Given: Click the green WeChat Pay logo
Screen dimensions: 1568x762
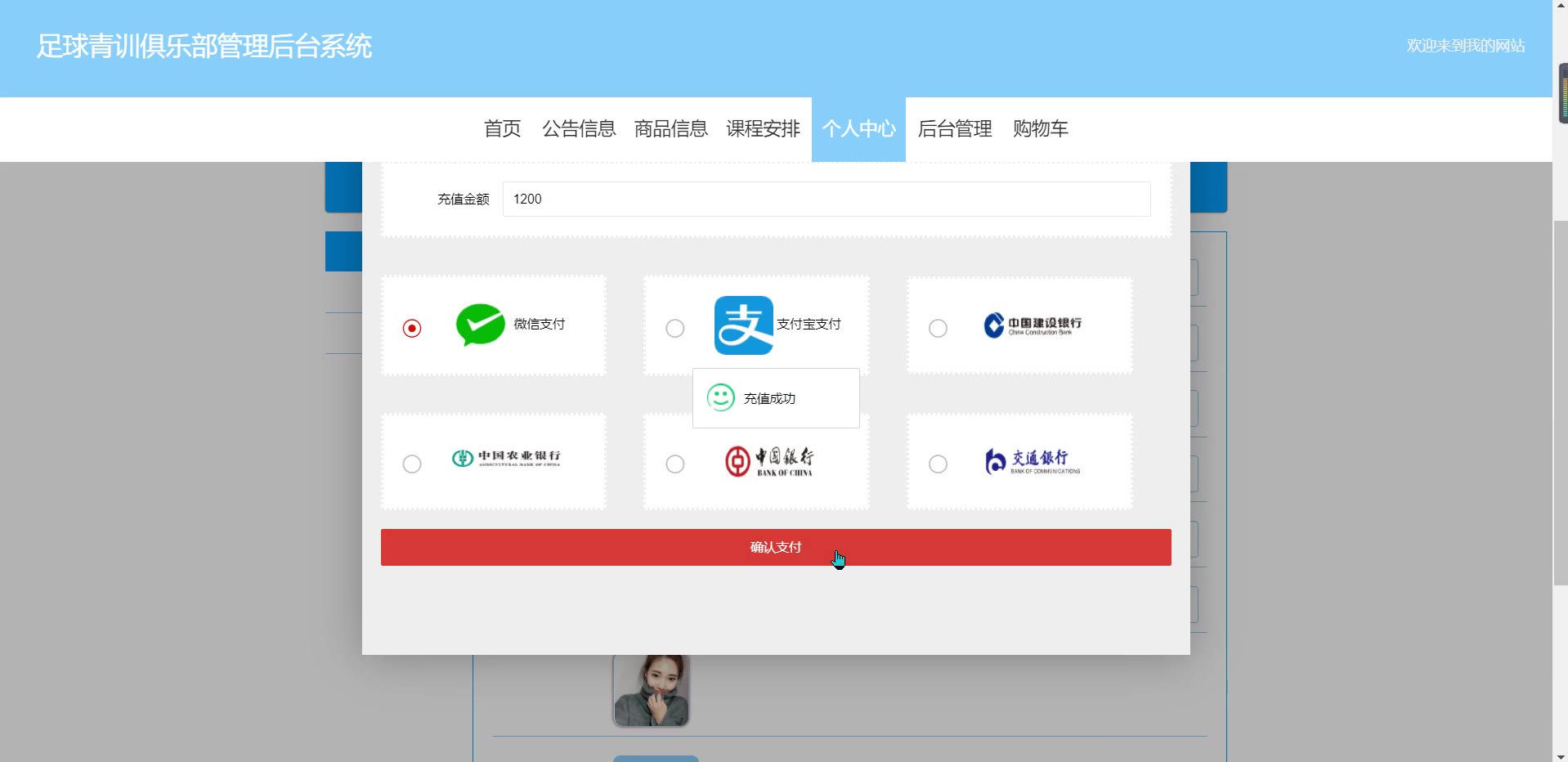Looking at the screenshot, I should [480, 325].
